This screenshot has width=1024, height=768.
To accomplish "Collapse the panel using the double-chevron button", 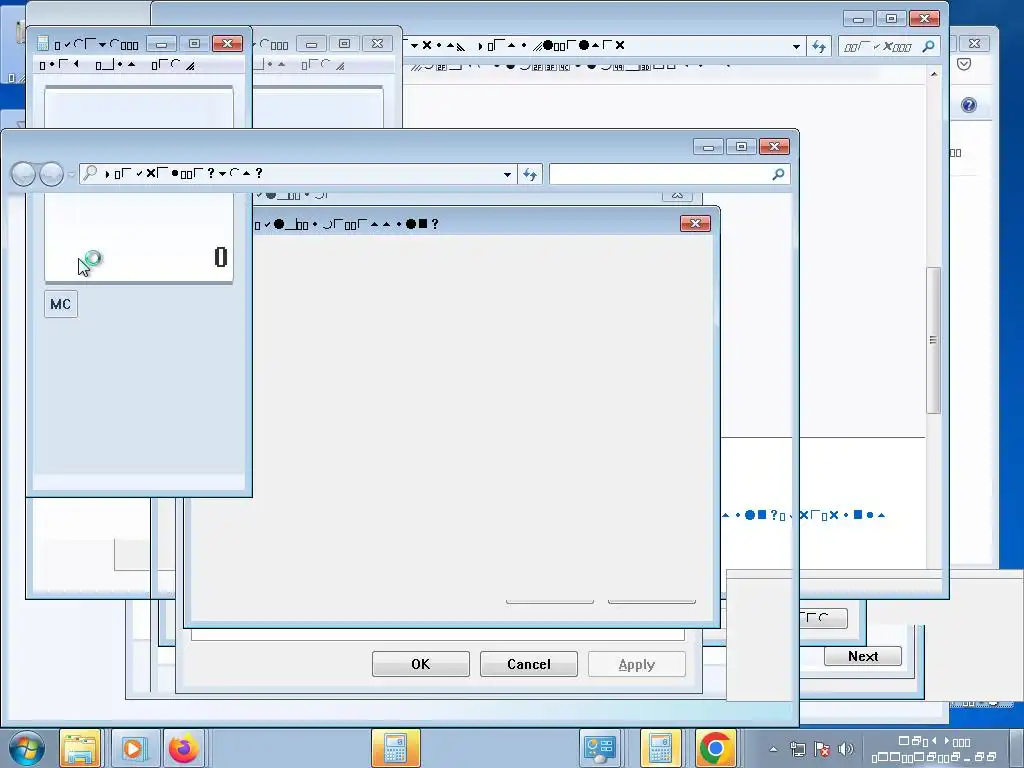I will tap(677, 195).
